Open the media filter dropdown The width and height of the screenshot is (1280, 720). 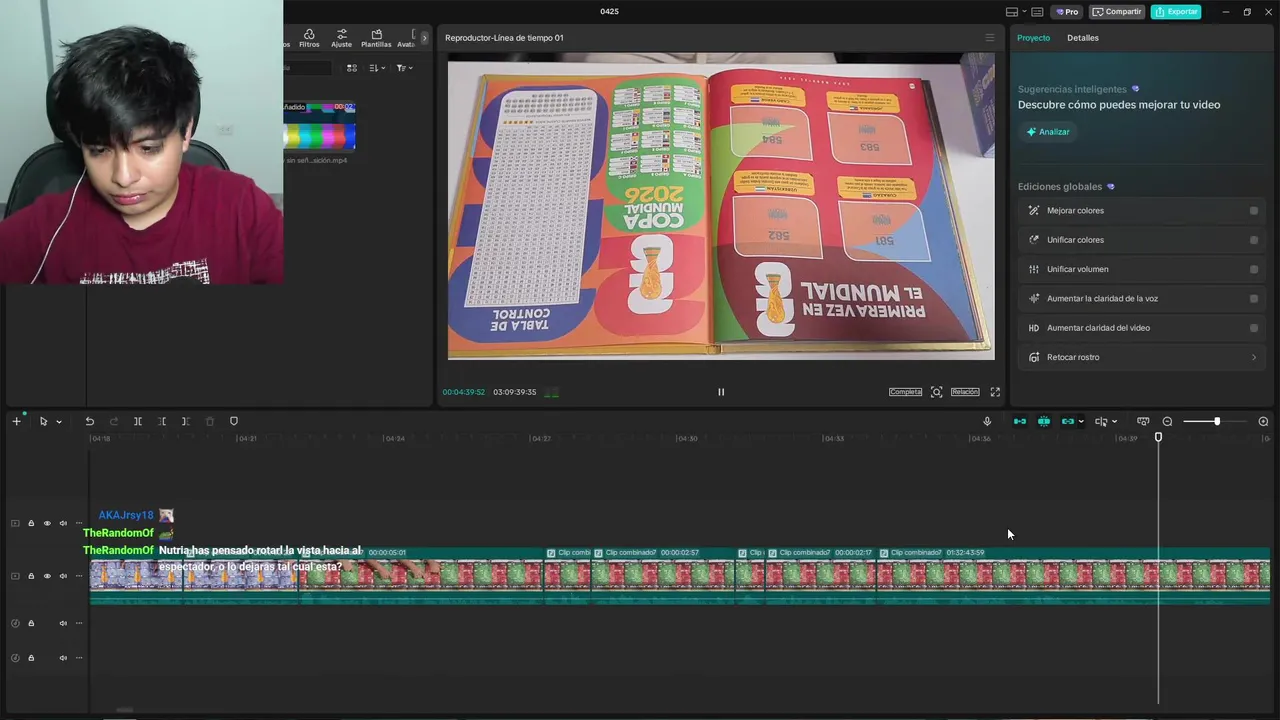pyautogui.click(x=403, y=68)
